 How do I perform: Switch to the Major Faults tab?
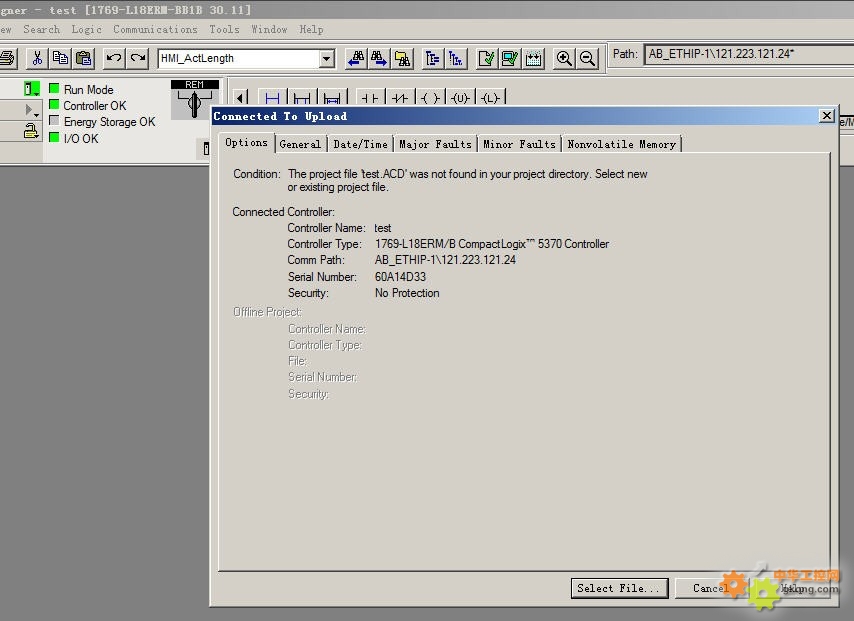(x=435, y=144)
